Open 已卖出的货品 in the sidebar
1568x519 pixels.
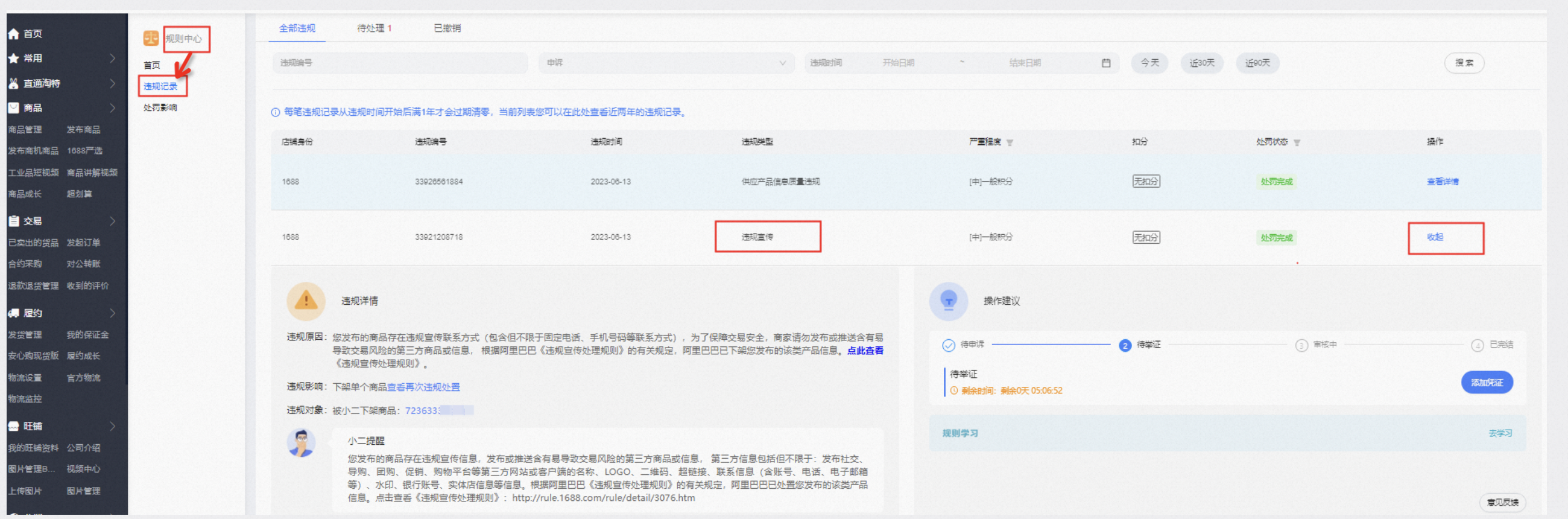tap(34, 243)
